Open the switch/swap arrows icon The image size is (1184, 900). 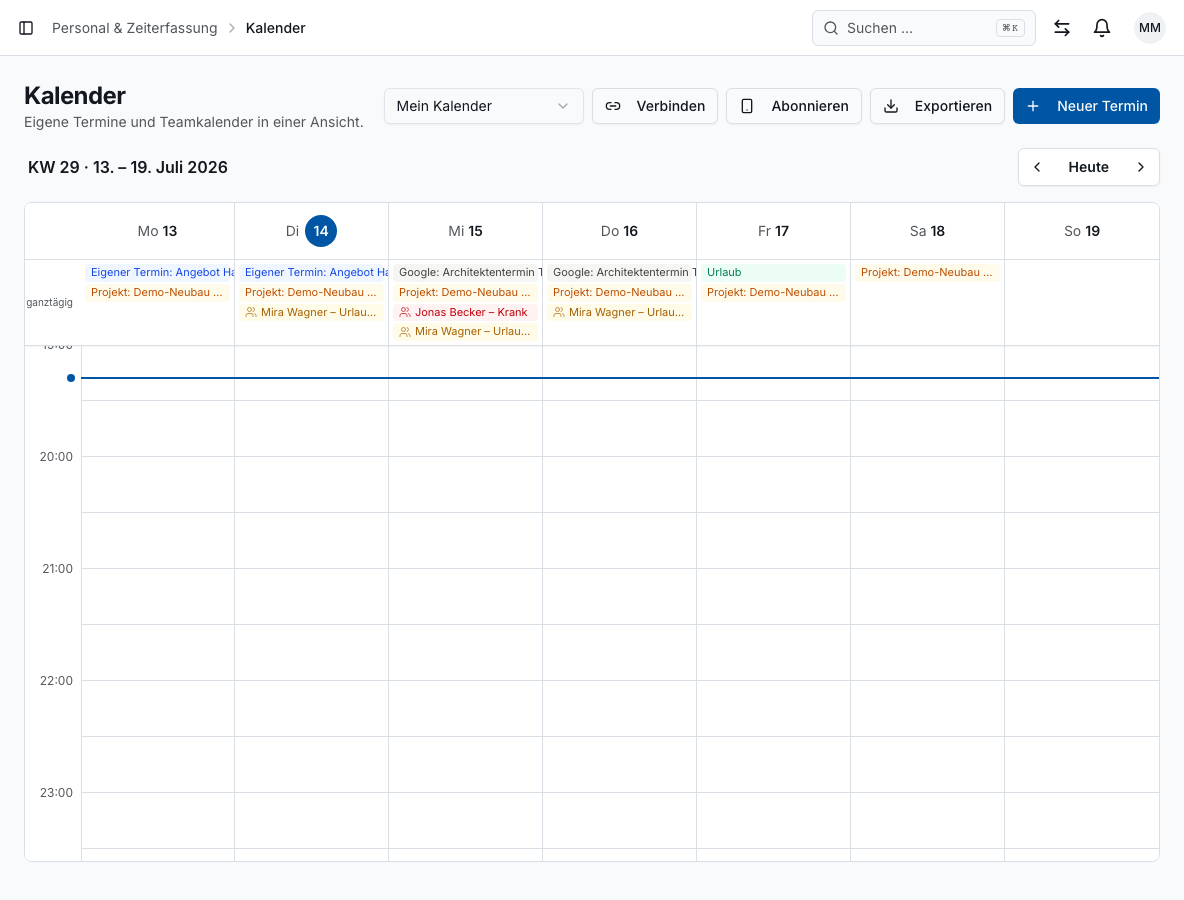click(x=1062, y=28)
